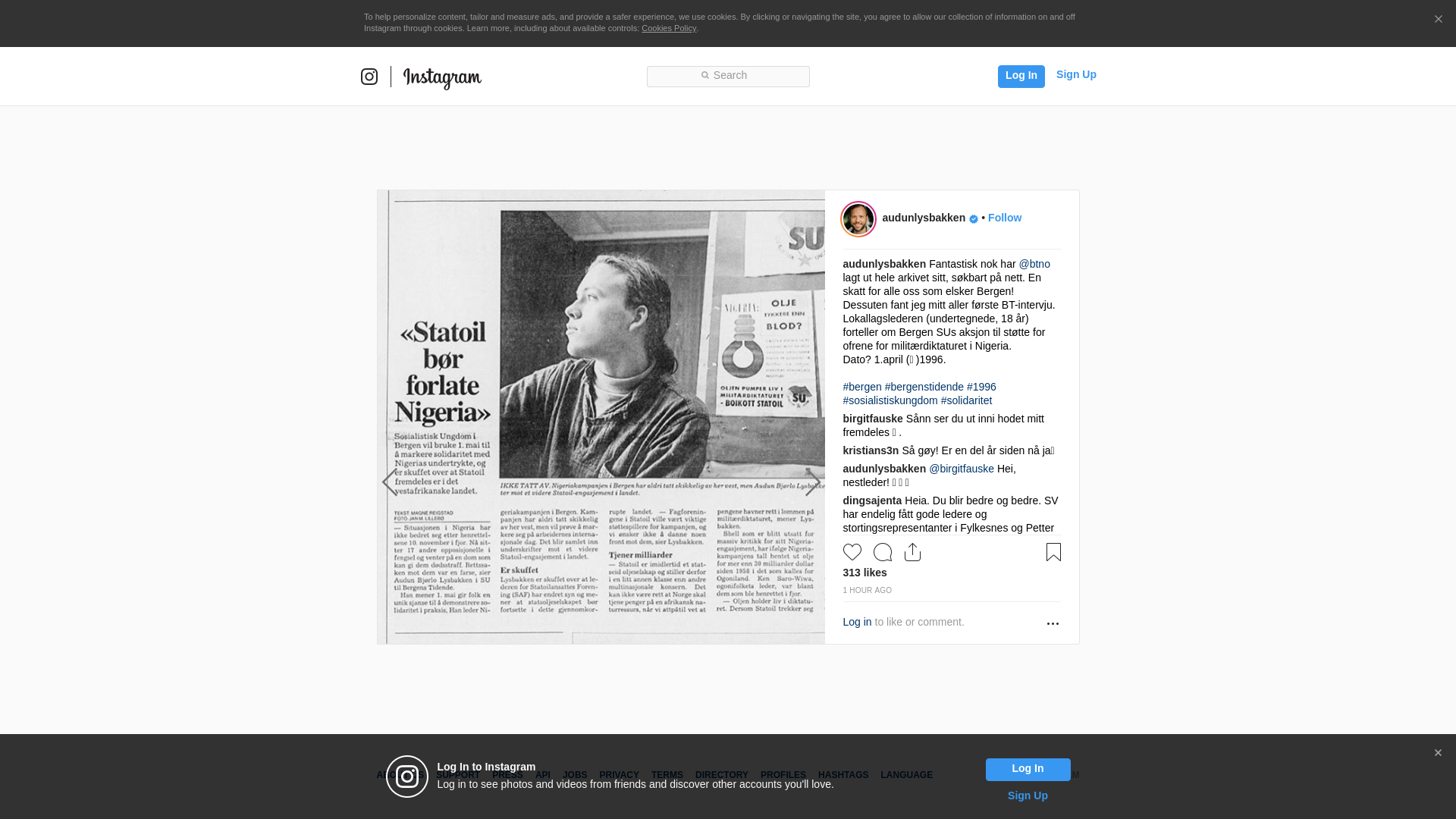Image resolution: width=1456 pixels, height=819 pixels.
Task: Save post with bookmark icon
Action: click(1053, 552)
